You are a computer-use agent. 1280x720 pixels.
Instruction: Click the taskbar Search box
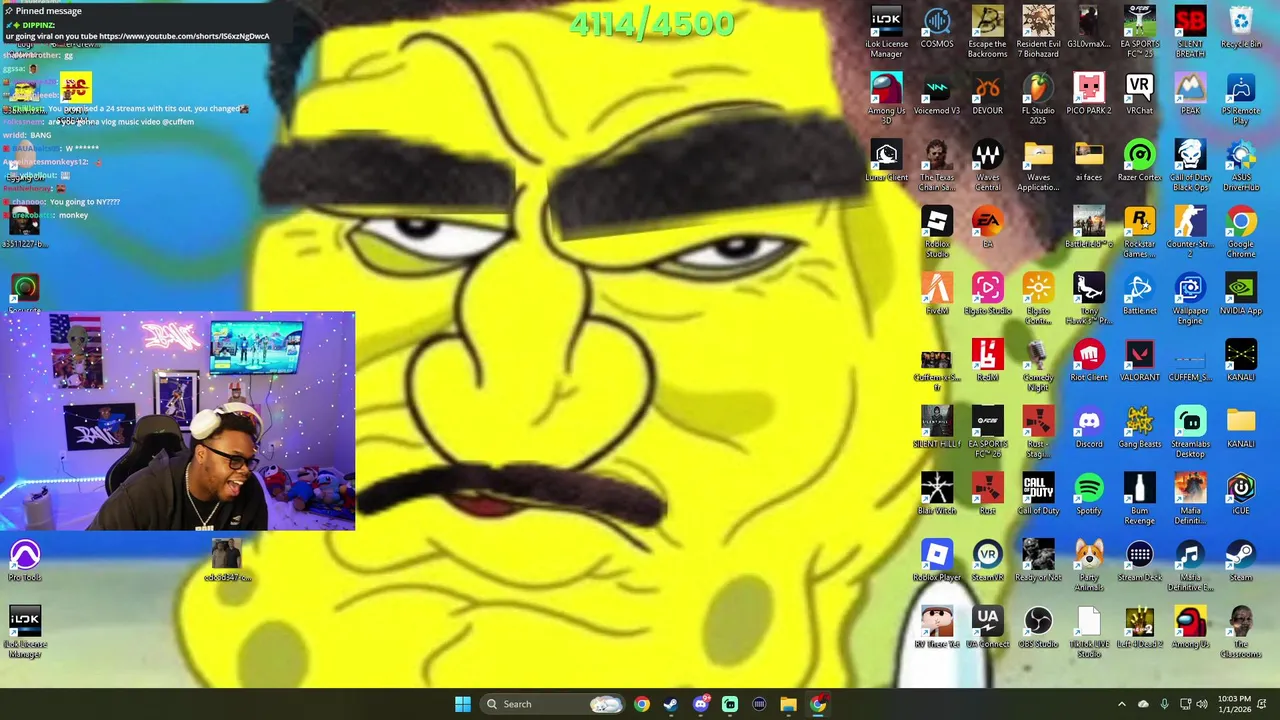click(x=550, y=704)
